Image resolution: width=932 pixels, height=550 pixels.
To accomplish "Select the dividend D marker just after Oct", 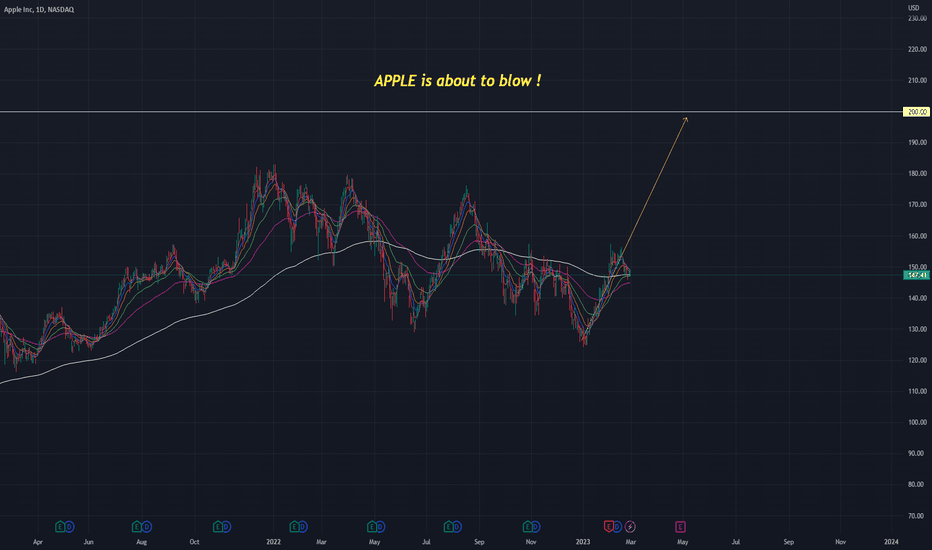I will (x=226, y=526).
